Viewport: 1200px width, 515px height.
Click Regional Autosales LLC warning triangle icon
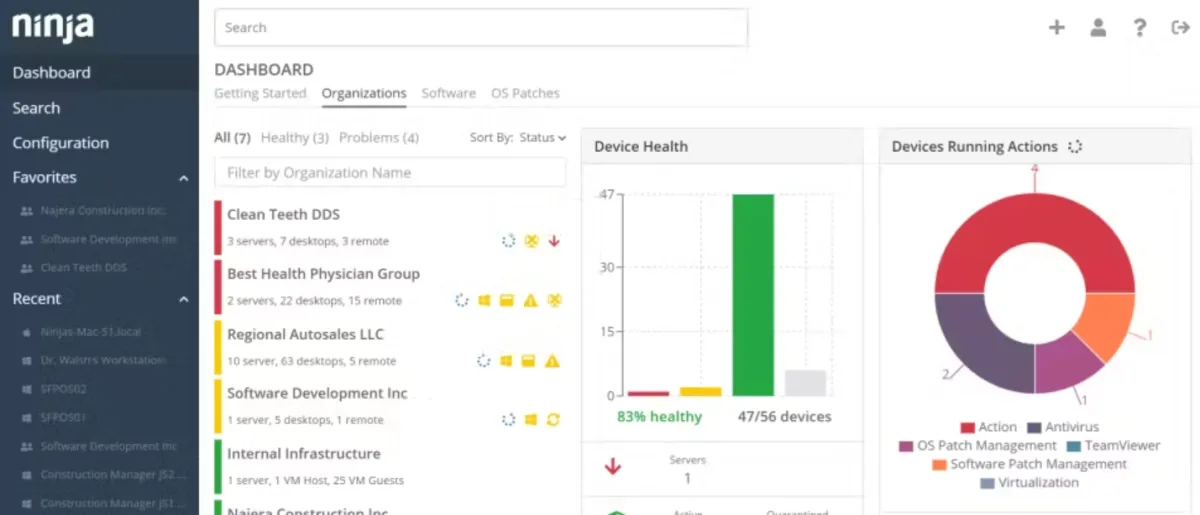pos(552,360)
